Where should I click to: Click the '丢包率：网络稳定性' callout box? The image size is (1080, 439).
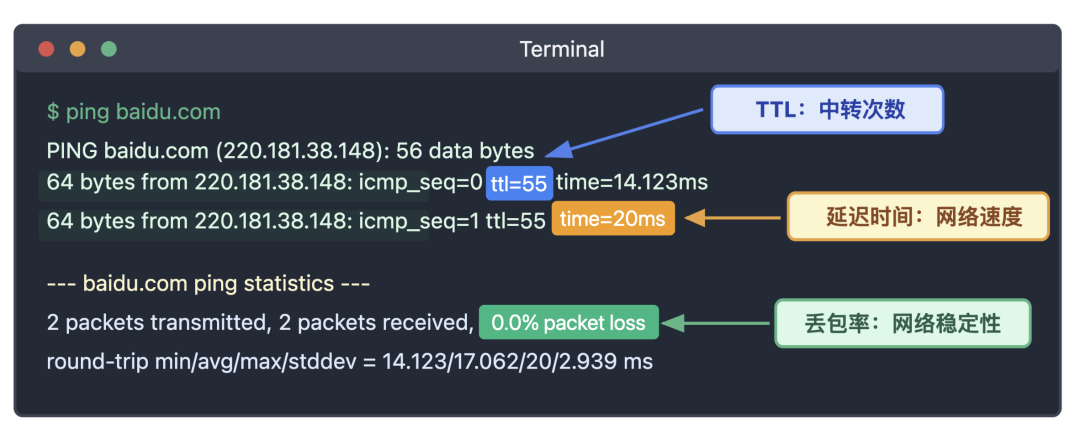coord(903,323)
